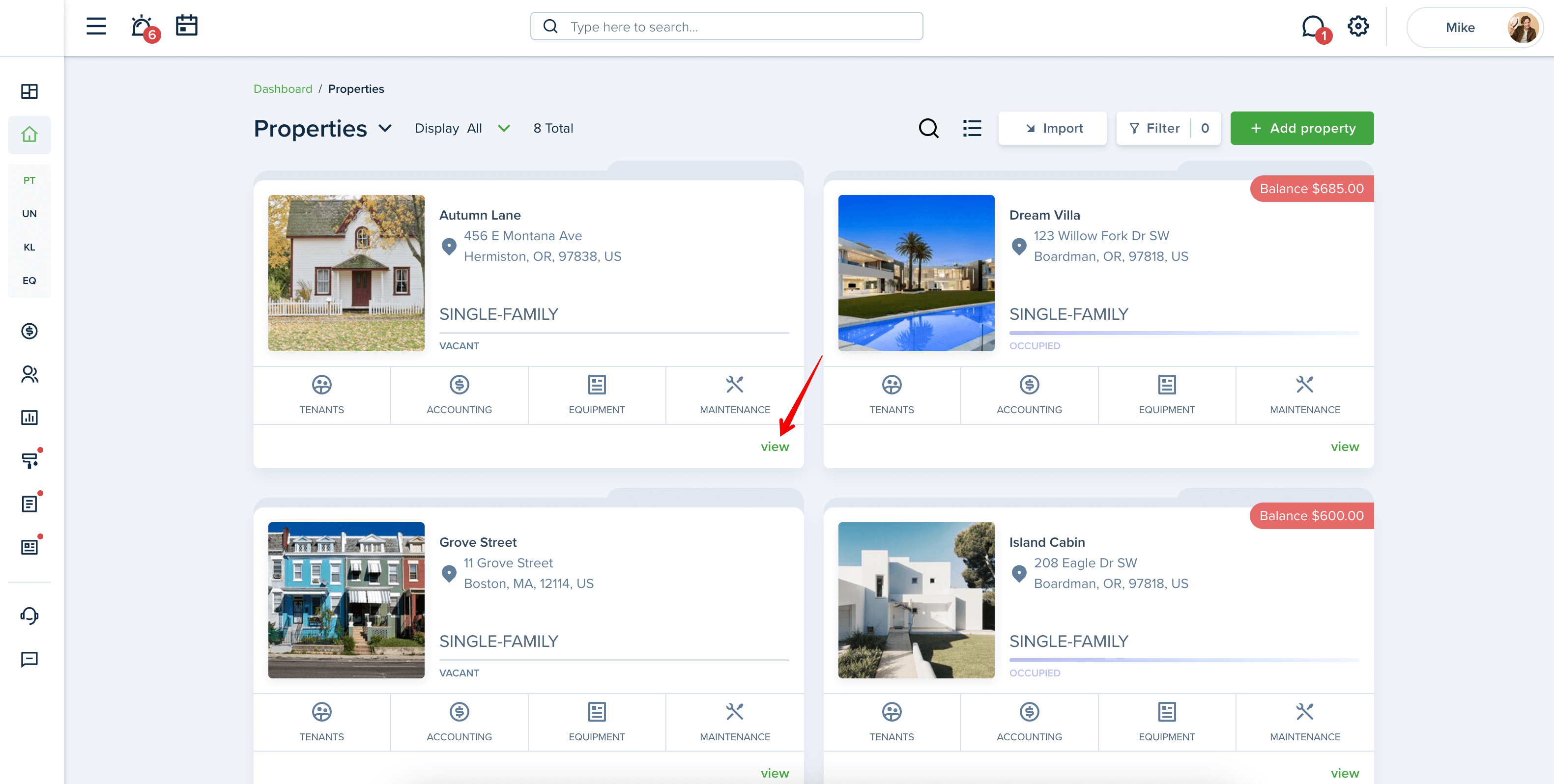Open Tenants for Grove Street
The height and width of the screenshot is (784, 1554).
coord(321,722)
